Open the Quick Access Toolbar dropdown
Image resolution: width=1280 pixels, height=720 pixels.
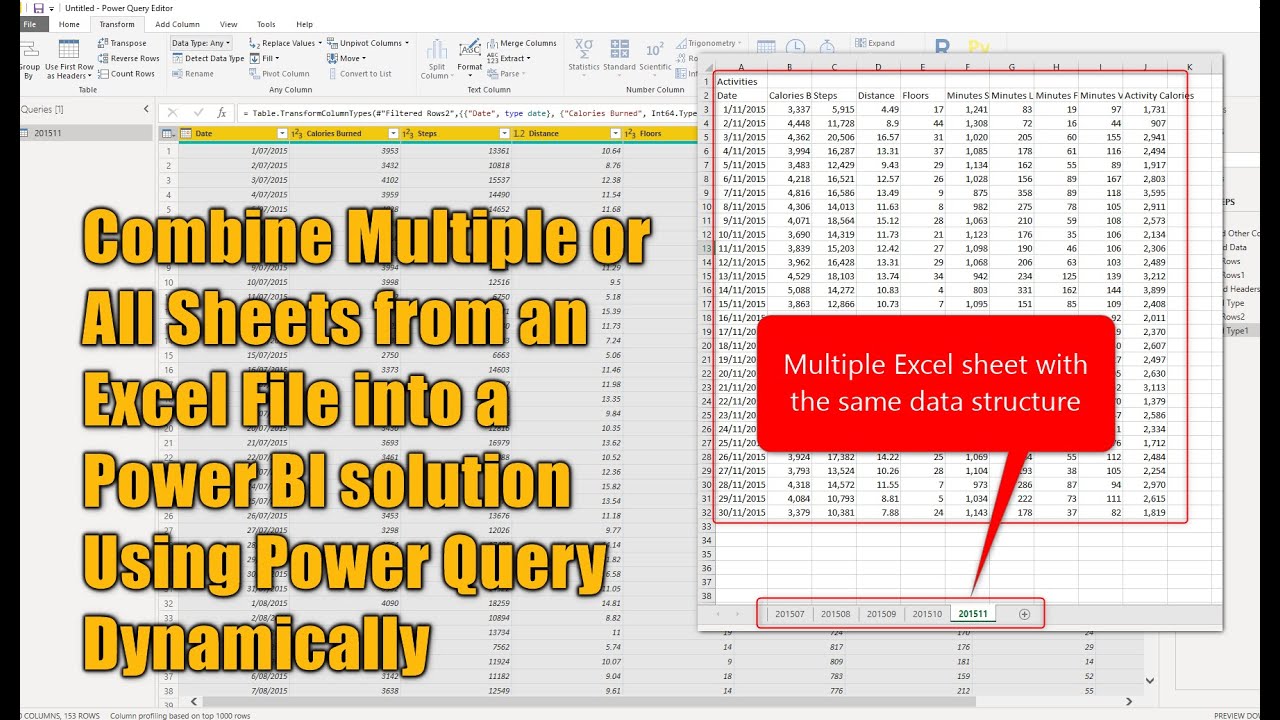tap(50, 8)
